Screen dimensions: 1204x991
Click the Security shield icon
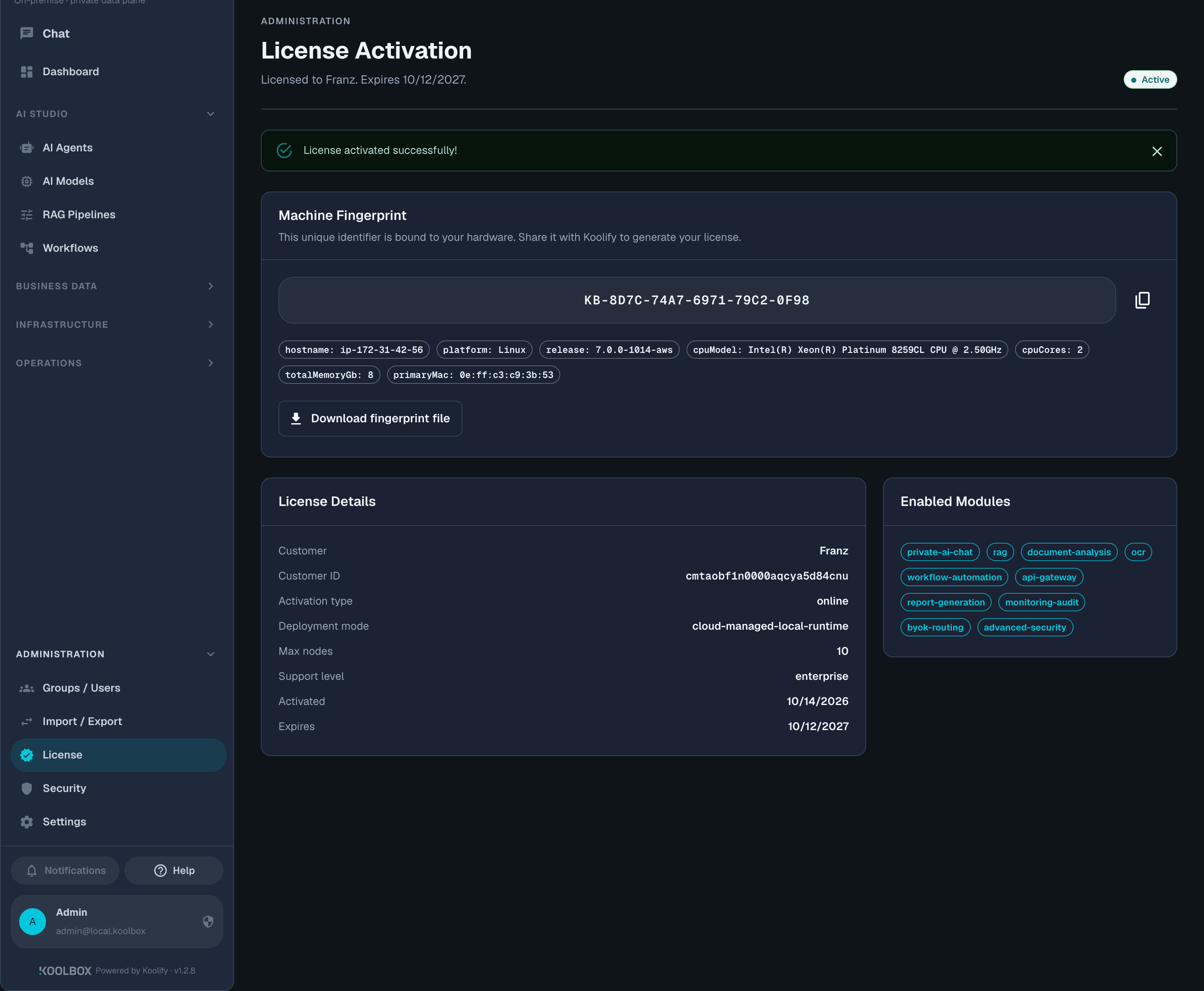(x=26, y=788)
